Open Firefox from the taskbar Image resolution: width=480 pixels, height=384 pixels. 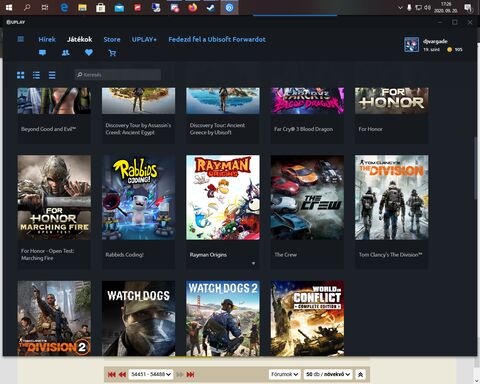click(192, 7)
